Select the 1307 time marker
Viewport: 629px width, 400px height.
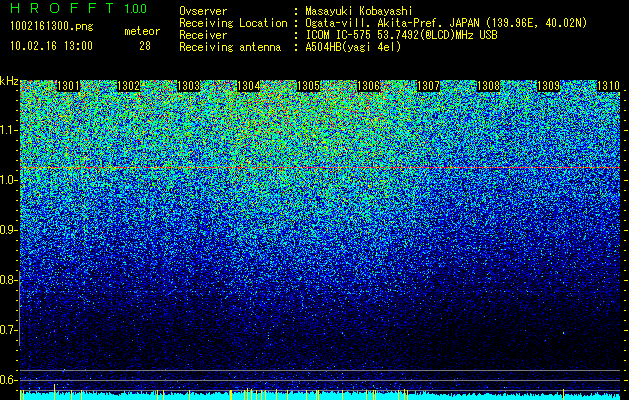click(x=428, y=86)
